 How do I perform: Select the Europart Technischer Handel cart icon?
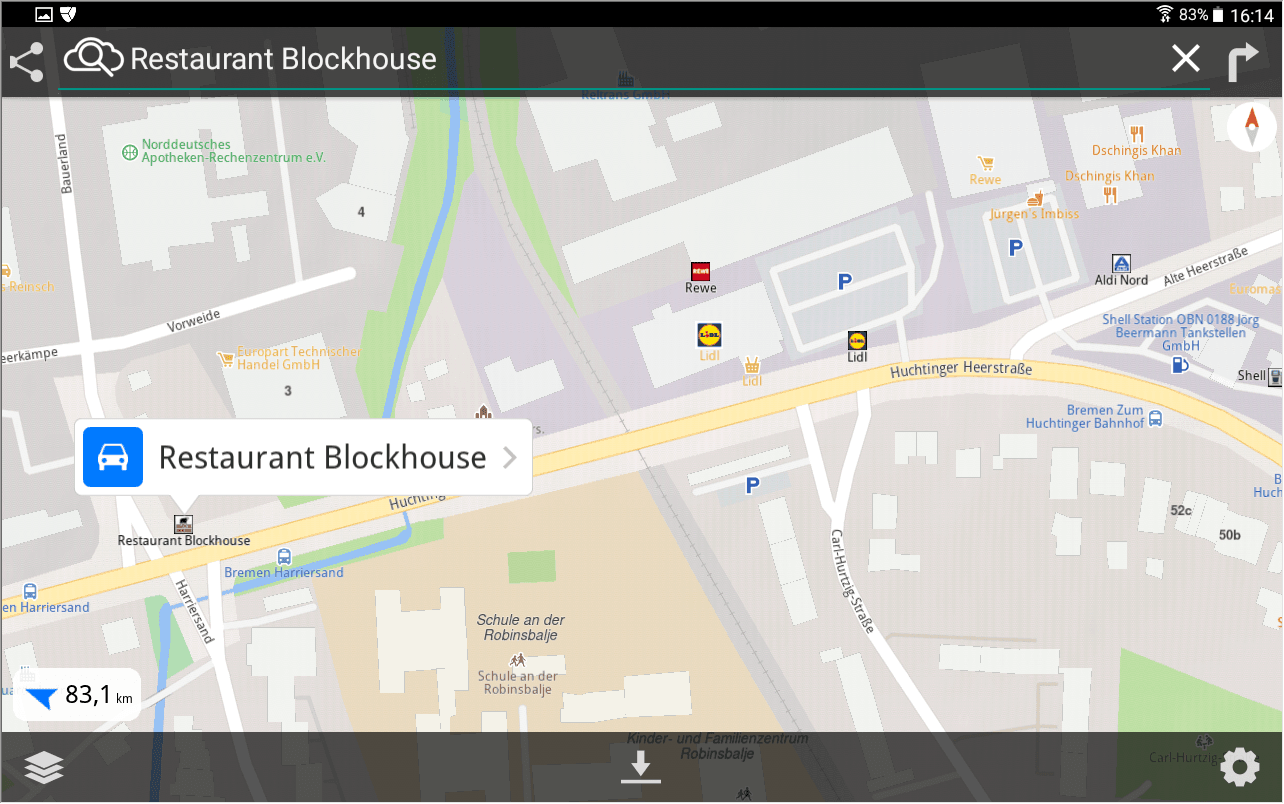click(x=227, y=357)
